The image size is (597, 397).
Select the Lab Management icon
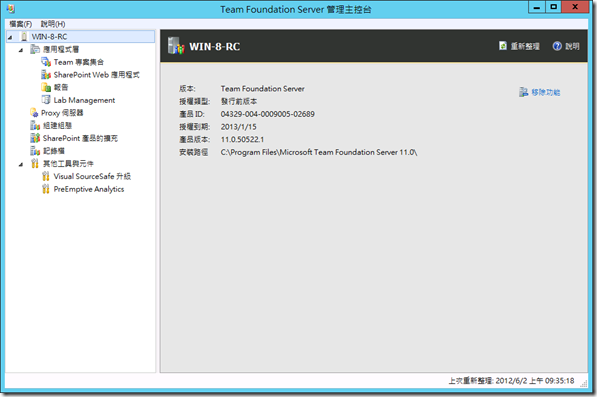pyautogui.click(x=46, y=100)
